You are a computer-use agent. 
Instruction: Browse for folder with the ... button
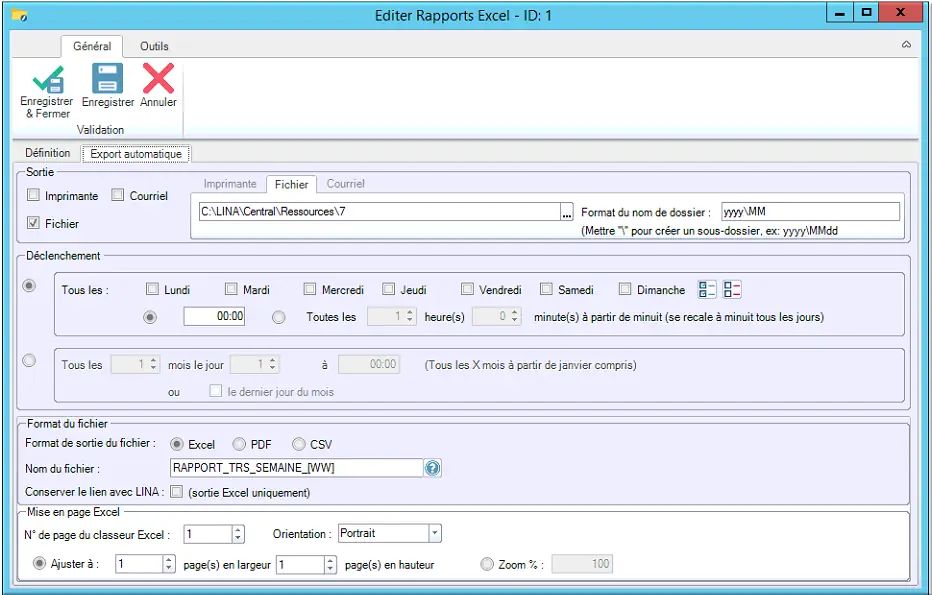click(567, 212)
